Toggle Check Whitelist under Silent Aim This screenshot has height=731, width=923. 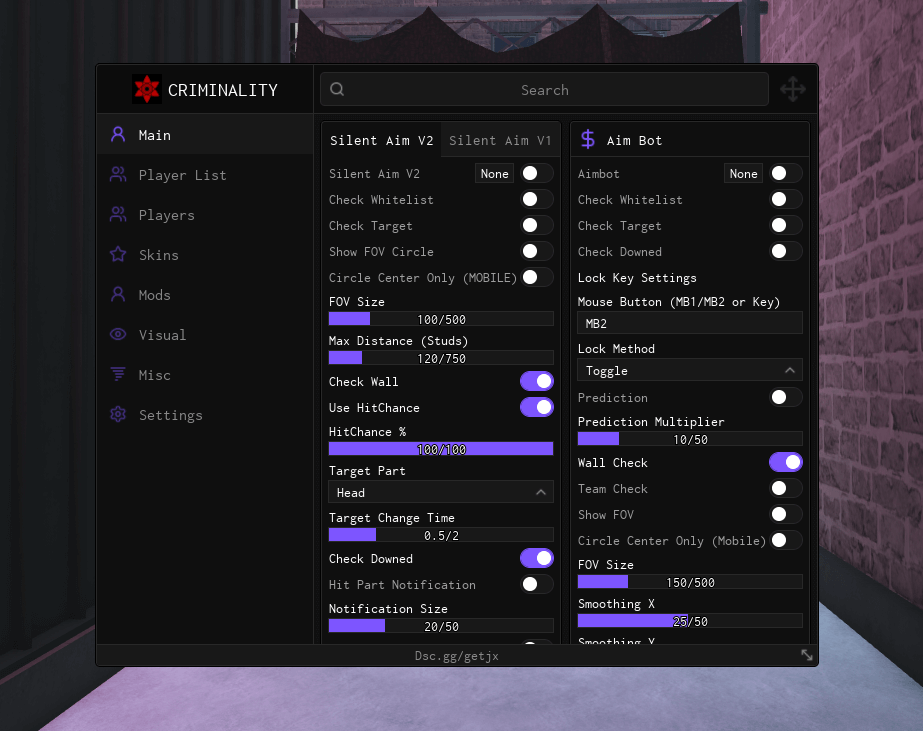point(537,199)
